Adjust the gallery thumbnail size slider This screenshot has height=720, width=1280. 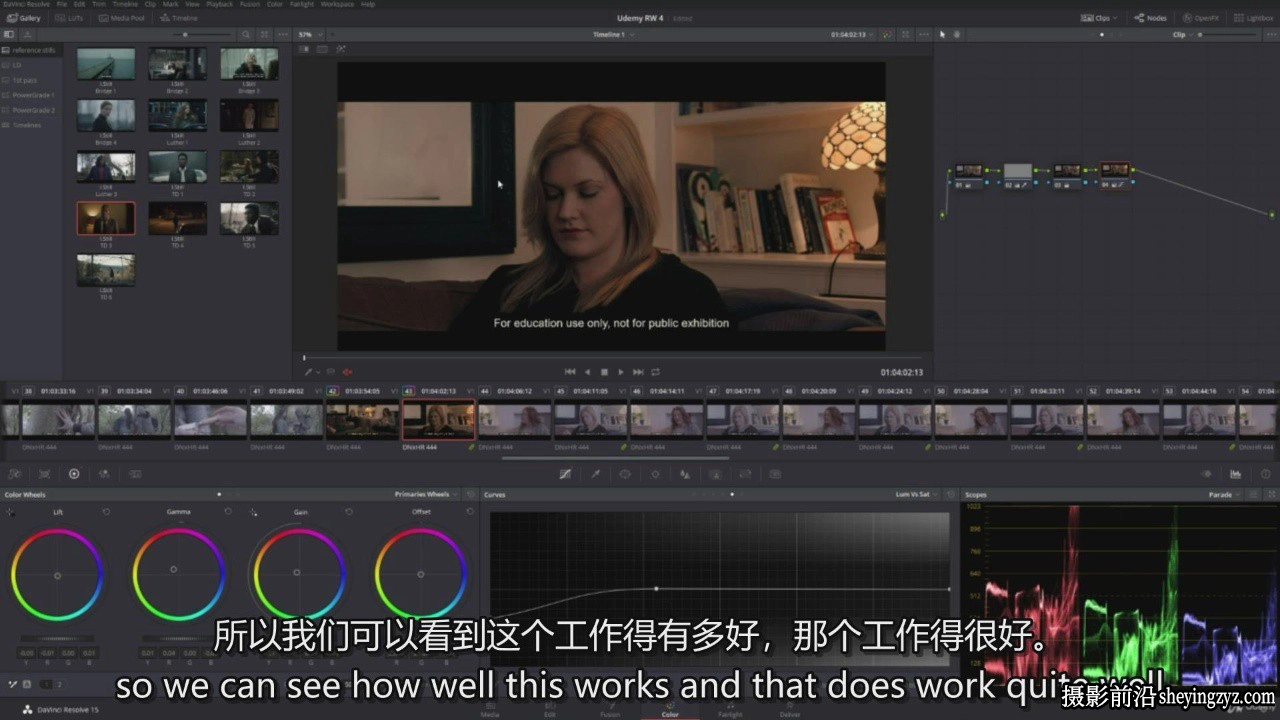pos(185,34)
